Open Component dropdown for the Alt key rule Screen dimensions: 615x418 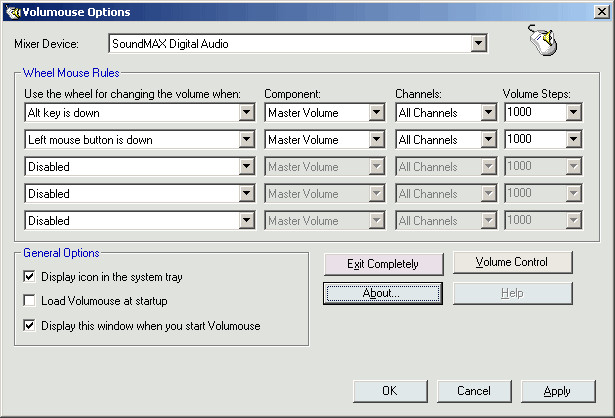point(376,113)
